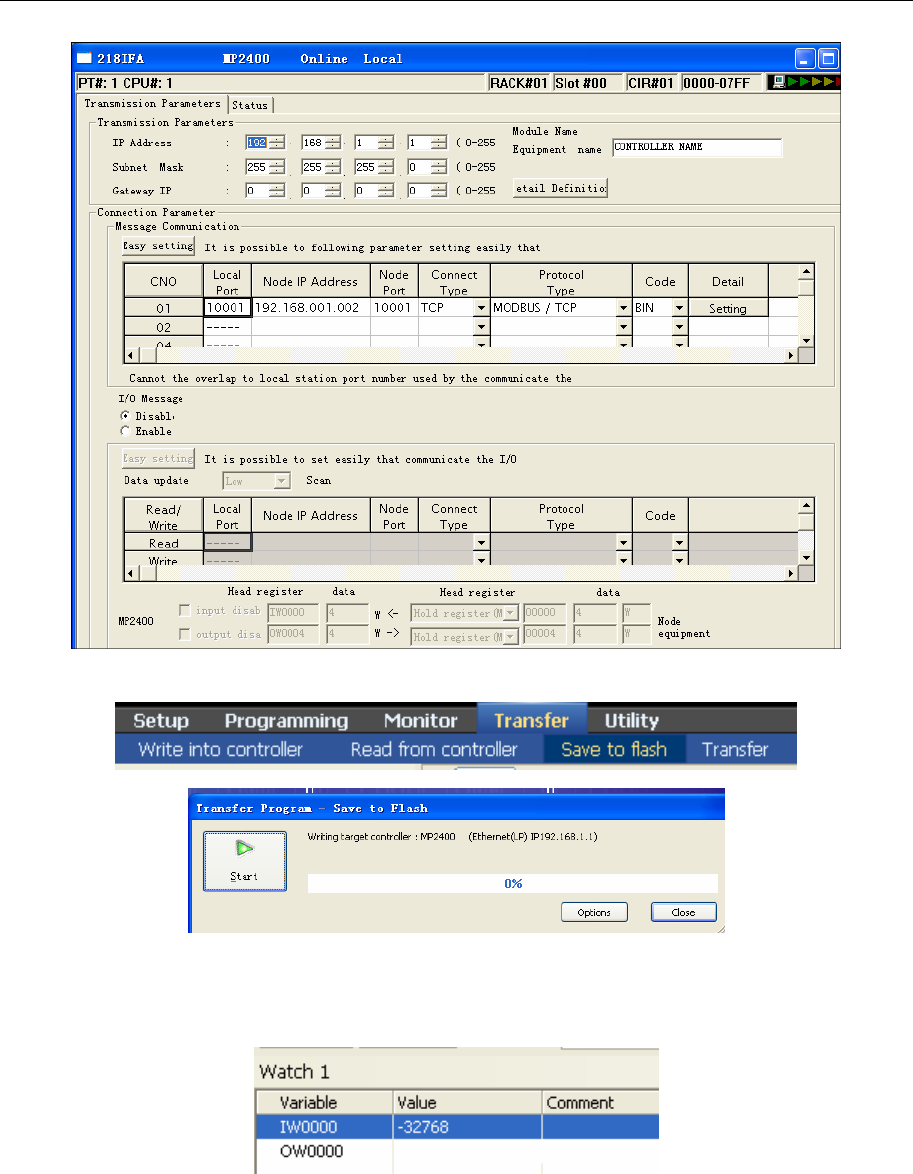Open the MODBUS / TCP protocol dropdown
The image size is (913, 1174).
click(x=623, y=308)
